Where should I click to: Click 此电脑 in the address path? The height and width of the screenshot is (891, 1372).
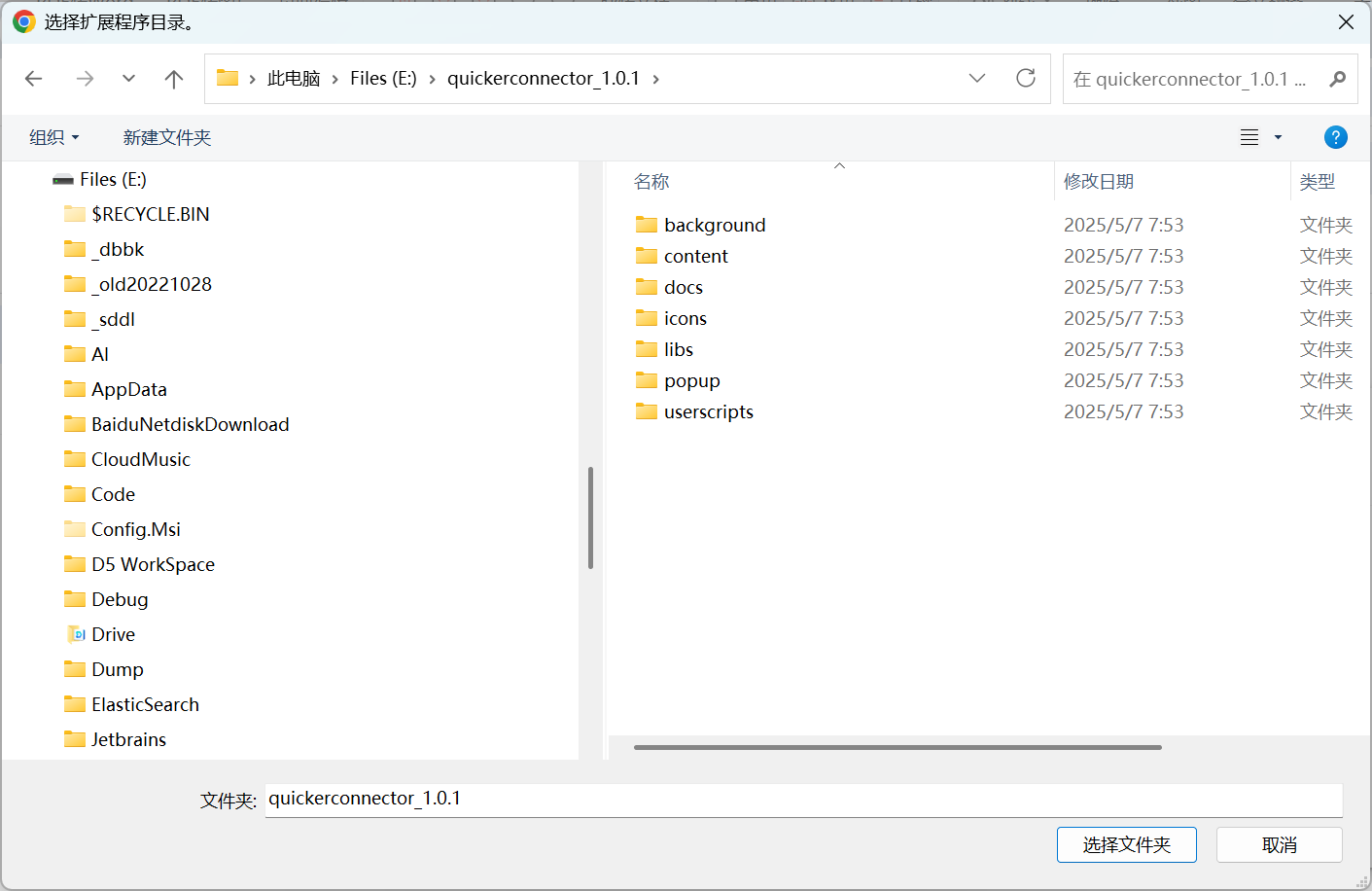(294, 79)
